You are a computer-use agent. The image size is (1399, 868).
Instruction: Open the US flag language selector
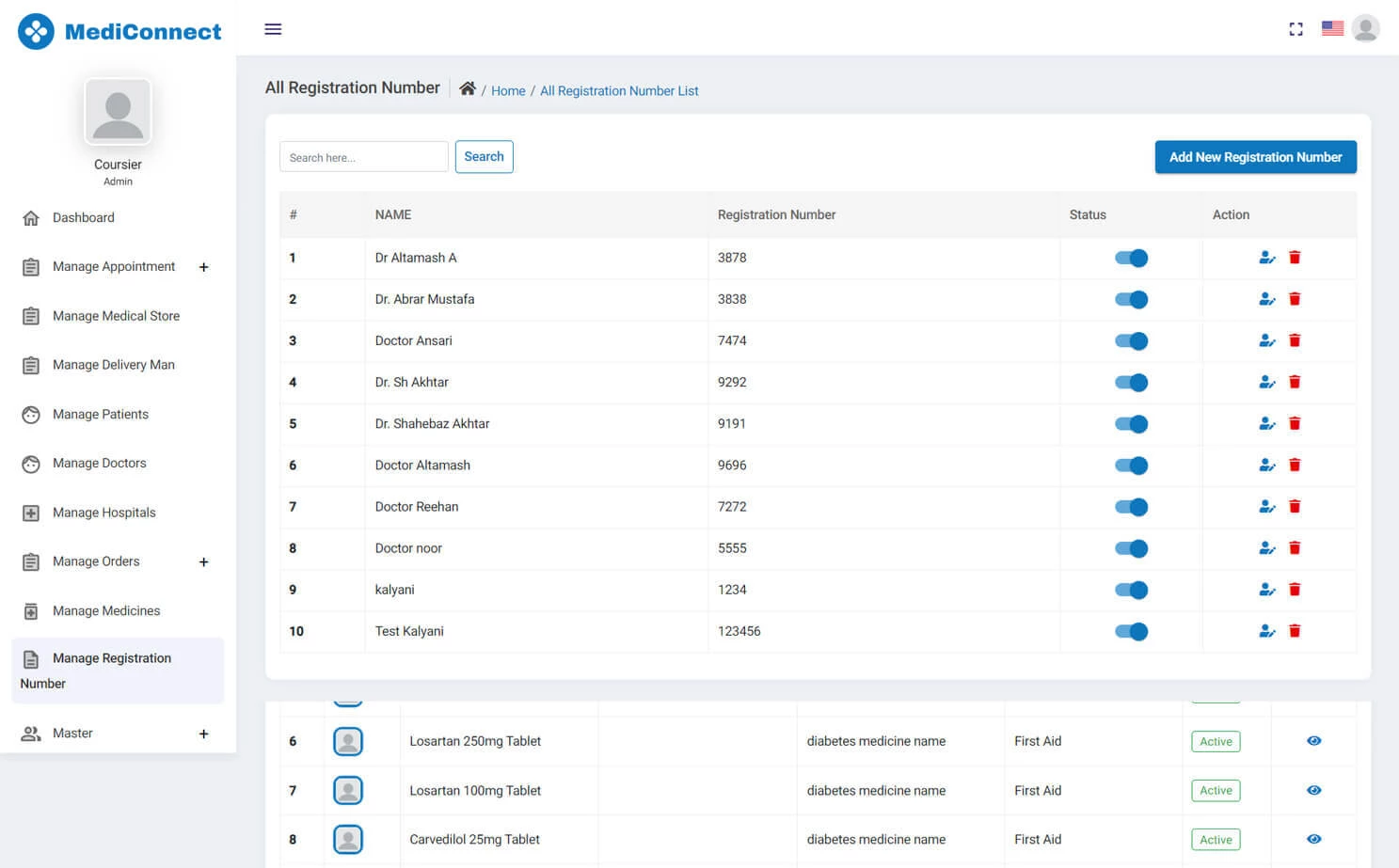(x=1331, y=28)
